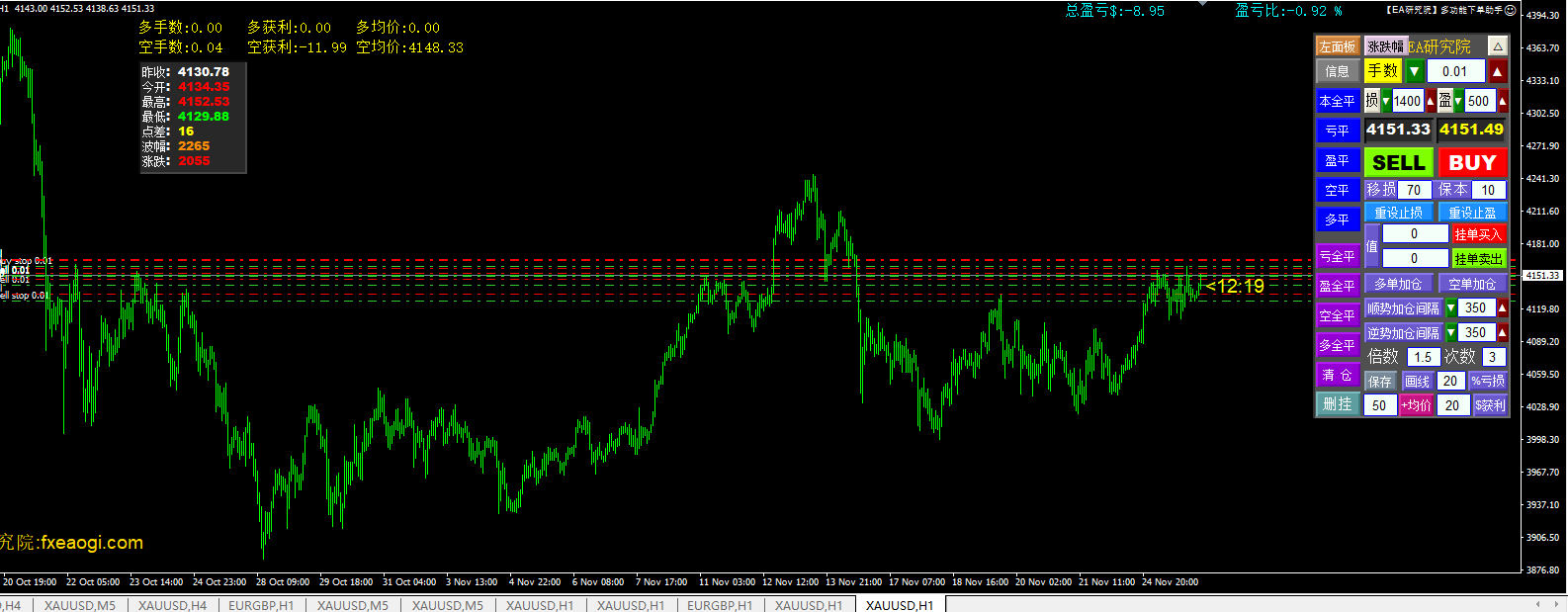Toggle the 左面板 left panel button
Viewport: 1568px width, 612px height.
[x=1337, y=46]
